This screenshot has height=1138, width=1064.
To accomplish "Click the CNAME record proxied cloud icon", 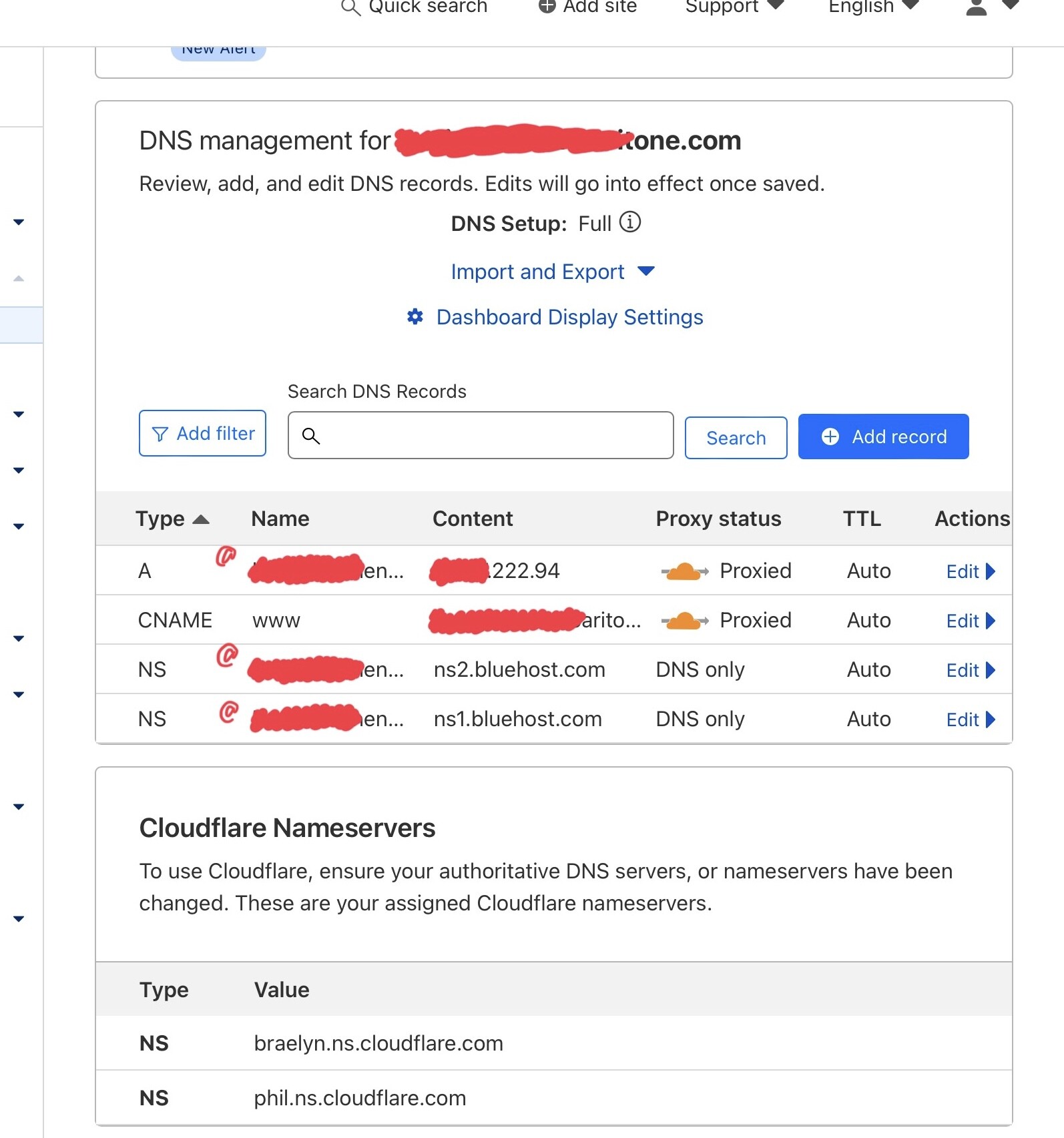I will 684,621.
